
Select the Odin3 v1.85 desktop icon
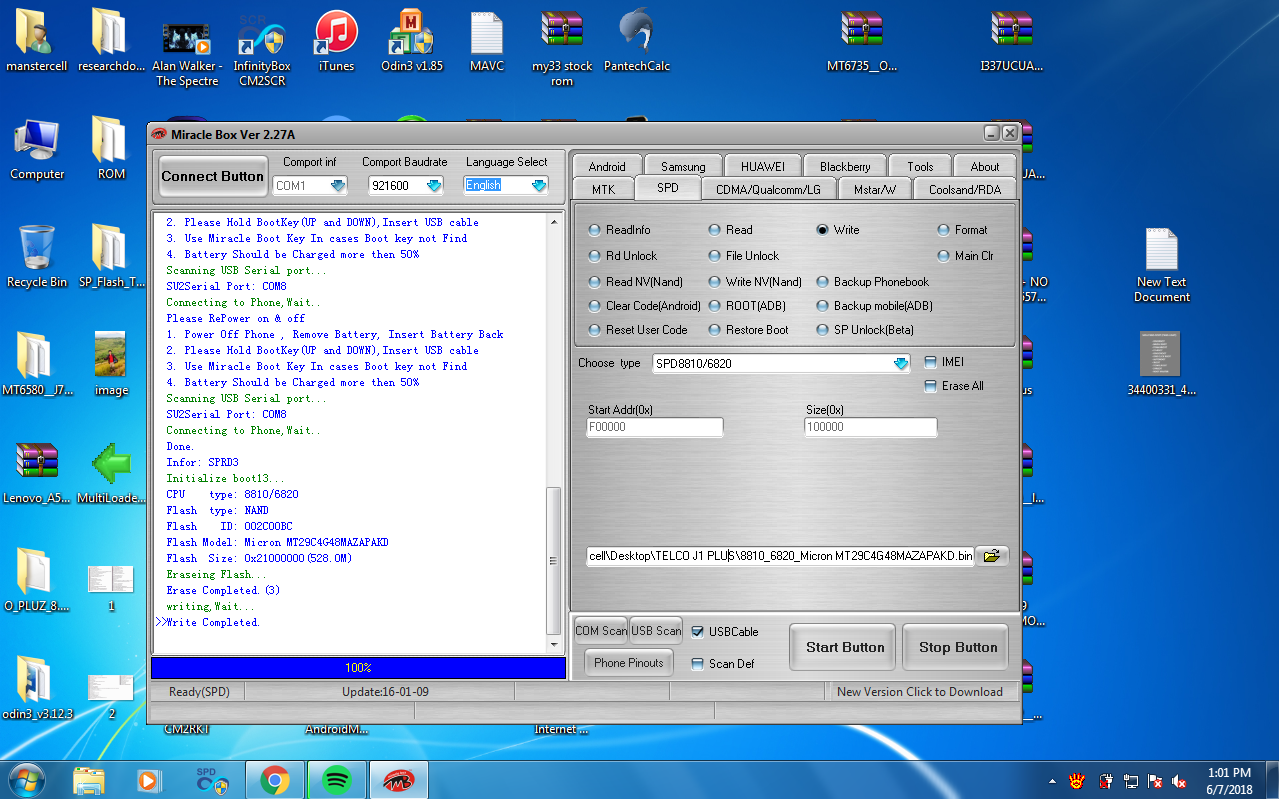(412, 42)
